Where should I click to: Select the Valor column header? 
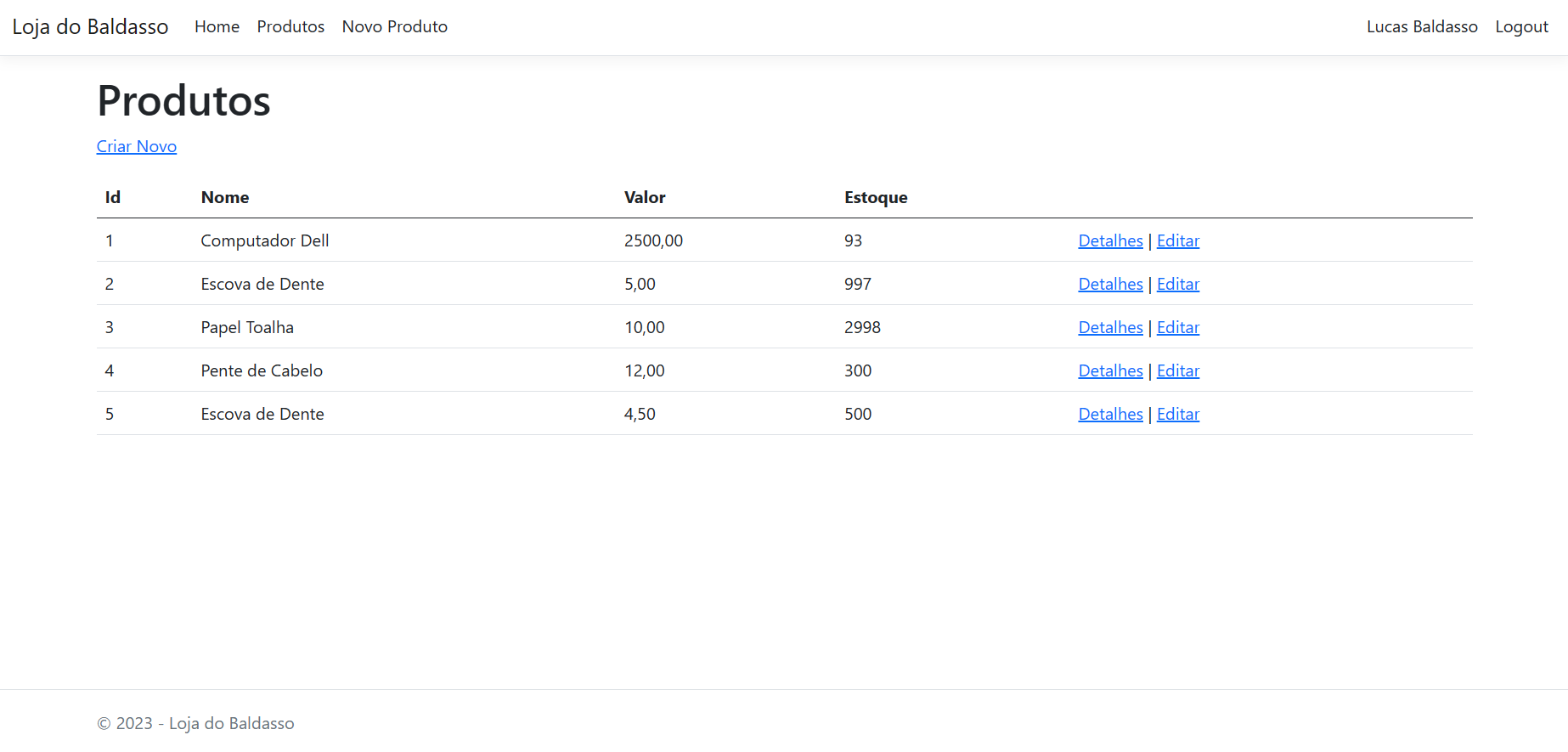(645, 198)
